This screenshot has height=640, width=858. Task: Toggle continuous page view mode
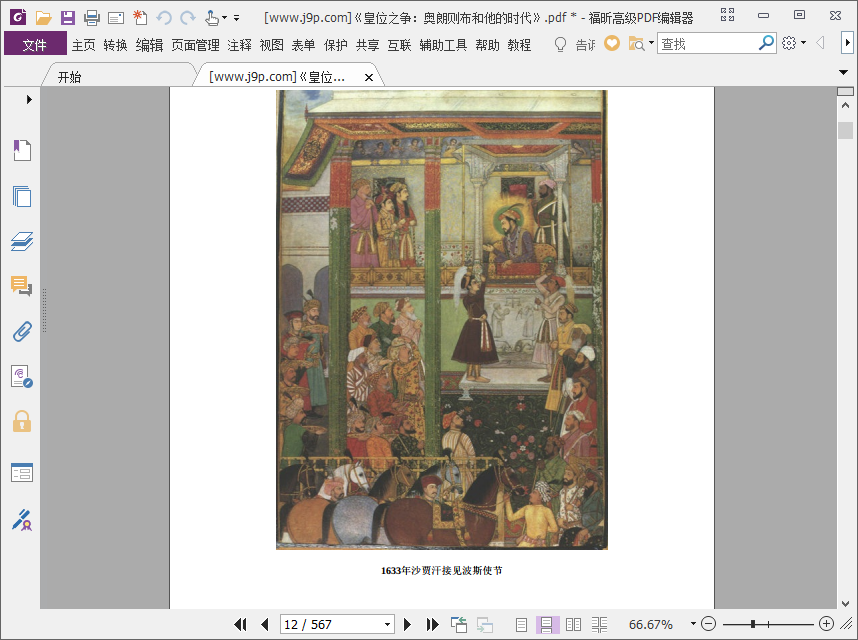(547, 624)
